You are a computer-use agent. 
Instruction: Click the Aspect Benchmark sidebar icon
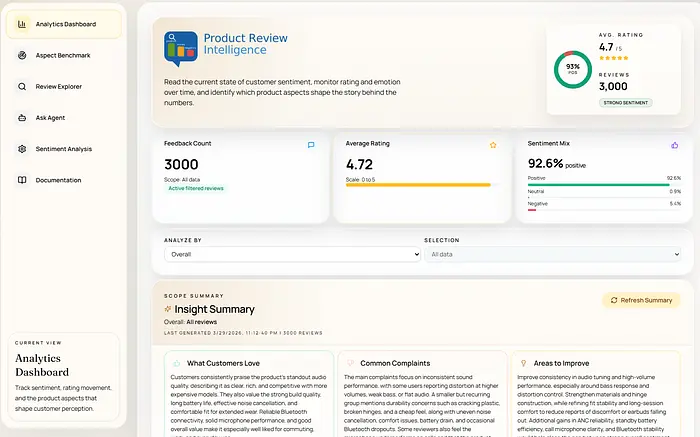(22, 55)
